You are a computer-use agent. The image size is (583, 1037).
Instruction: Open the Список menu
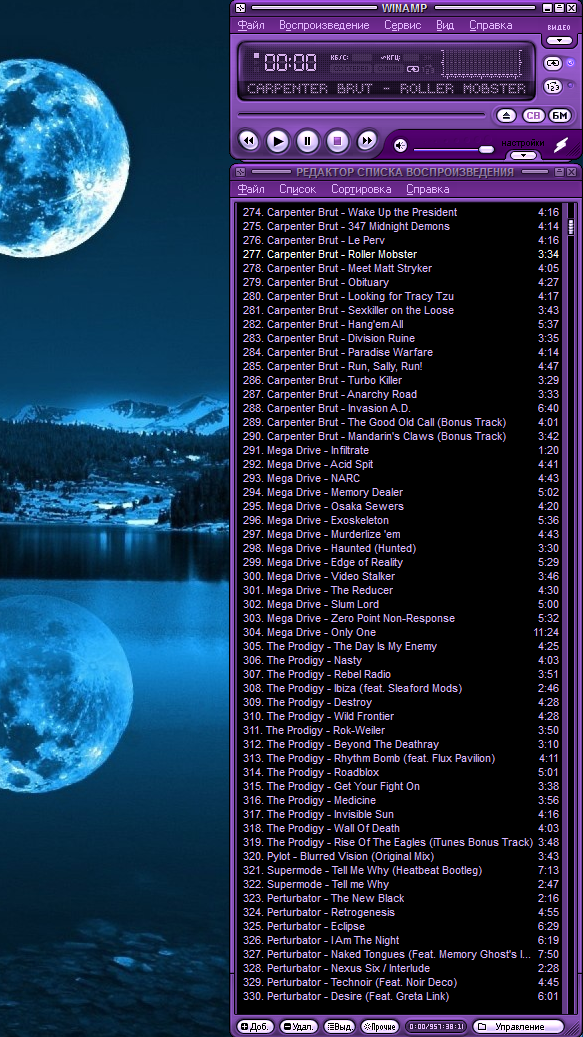(297, 189)
